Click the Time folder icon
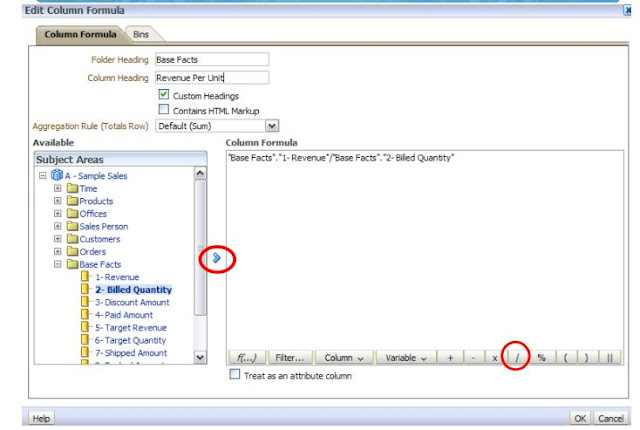Viewport: 640px width, 430px height. [x=73, y=188]
